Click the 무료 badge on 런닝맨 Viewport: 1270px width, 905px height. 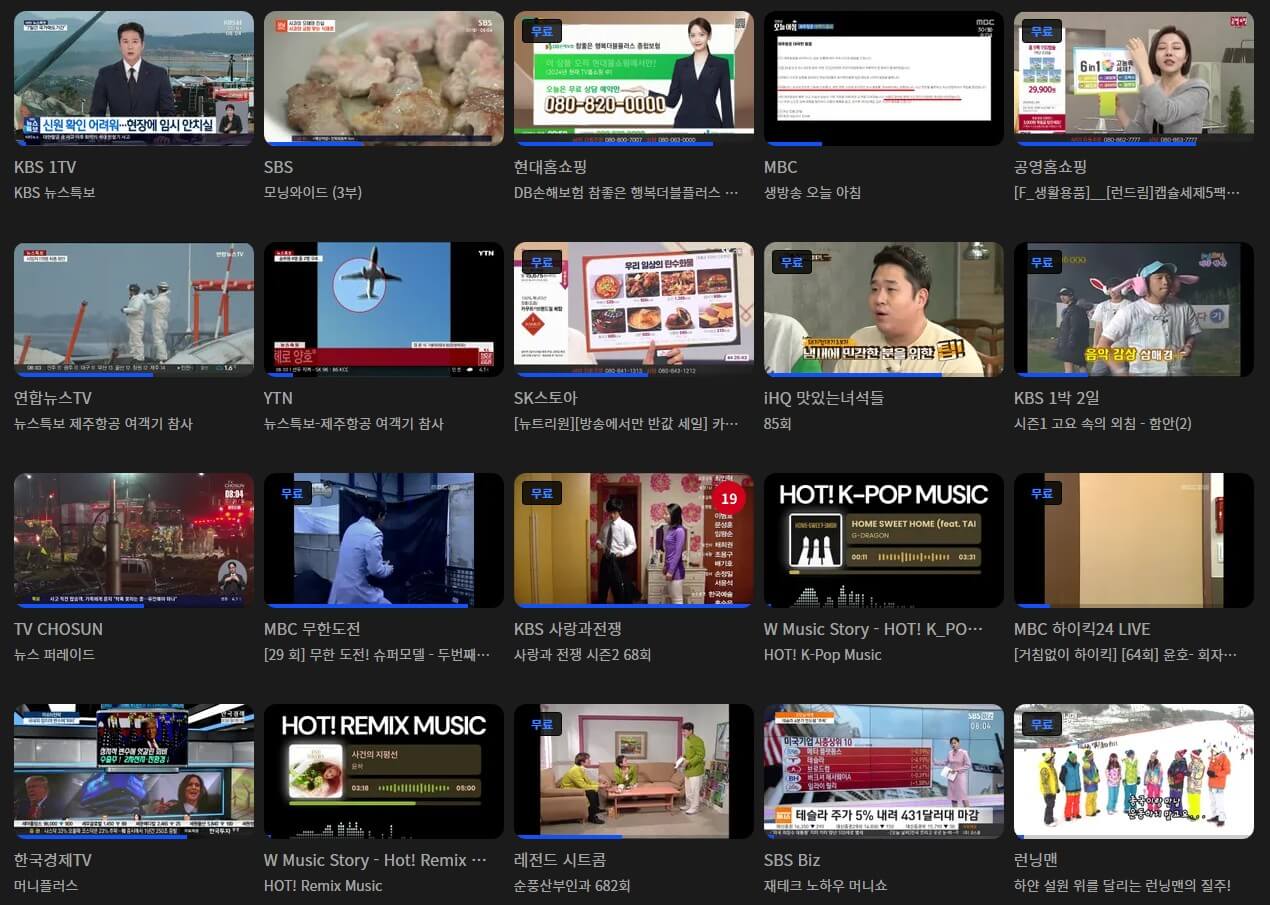click(1041, 724)
